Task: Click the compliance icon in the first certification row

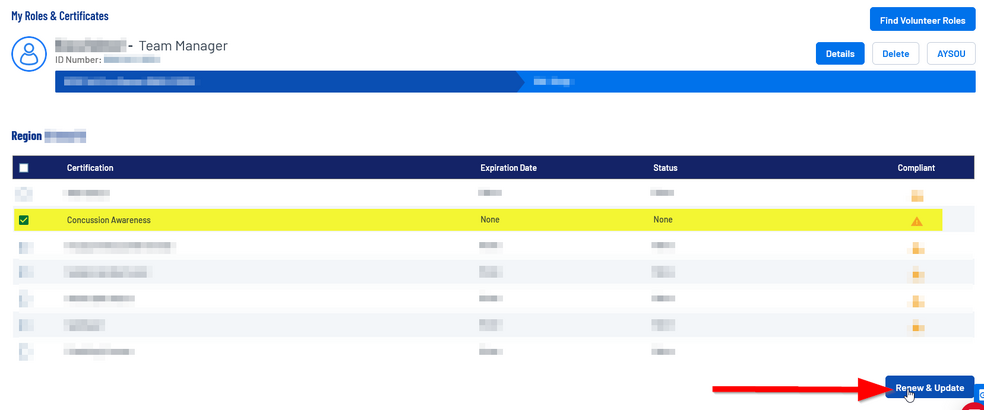Action: click(x=916, y=194)
